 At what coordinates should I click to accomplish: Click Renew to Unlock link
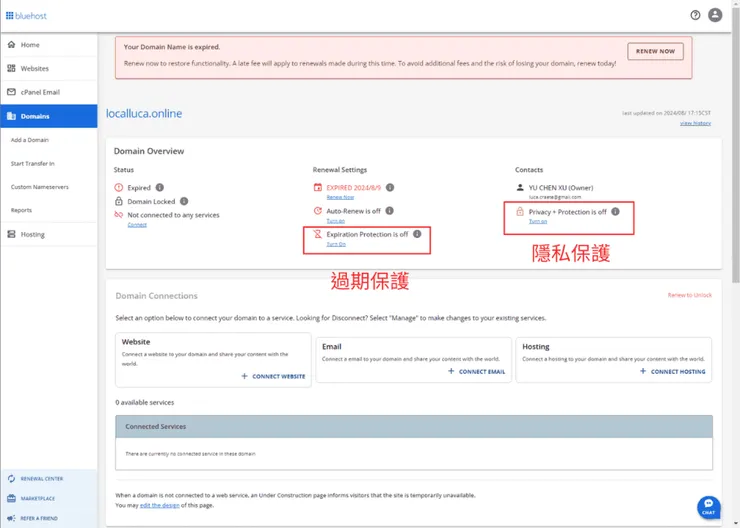pos(690,295)
